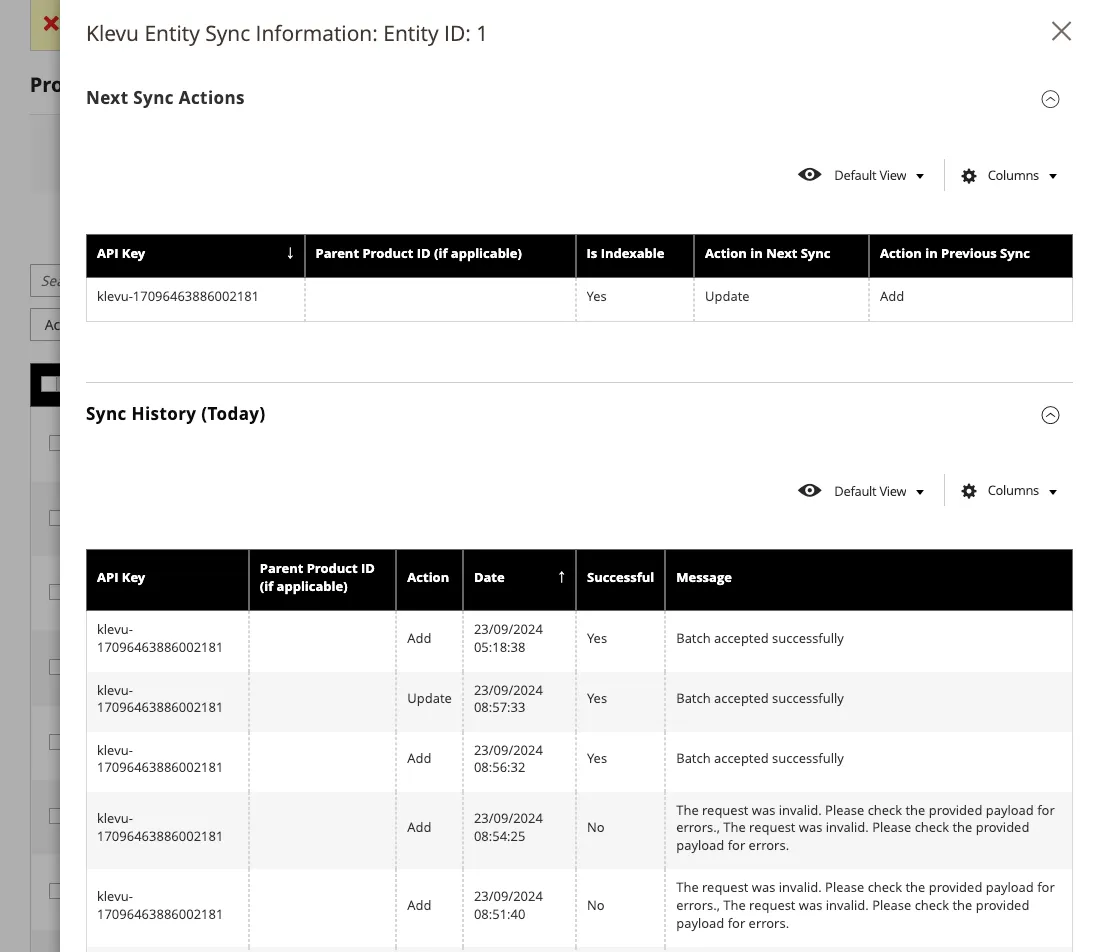Click the date 23/09/2024 08:56:32

click(x=508, y=759)
